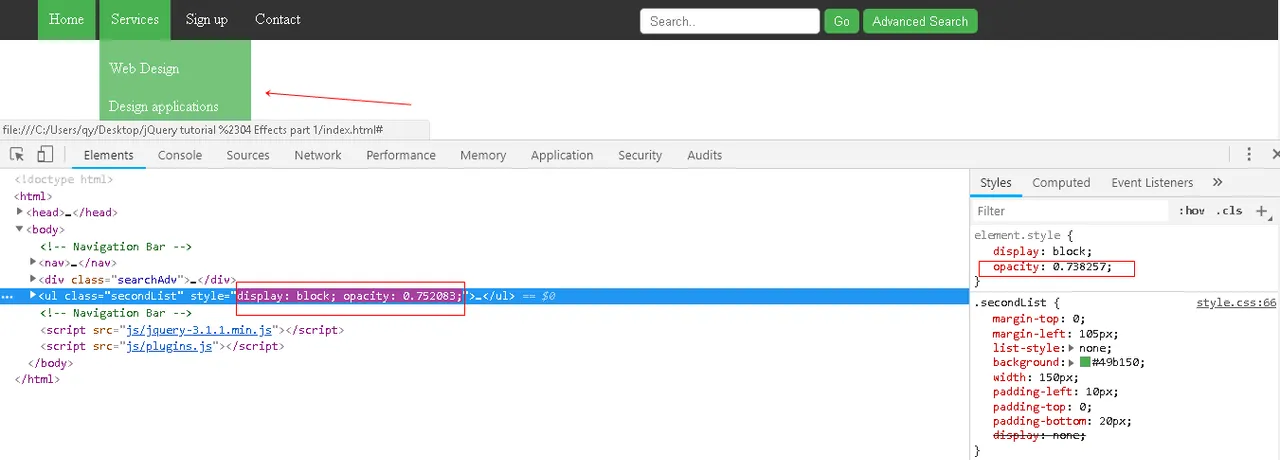The width and height of the screenshot is (1280, 460).
Task: Show more Styles pane tabs chevron
Action: pyautogui.click(x=1217, y=182)
